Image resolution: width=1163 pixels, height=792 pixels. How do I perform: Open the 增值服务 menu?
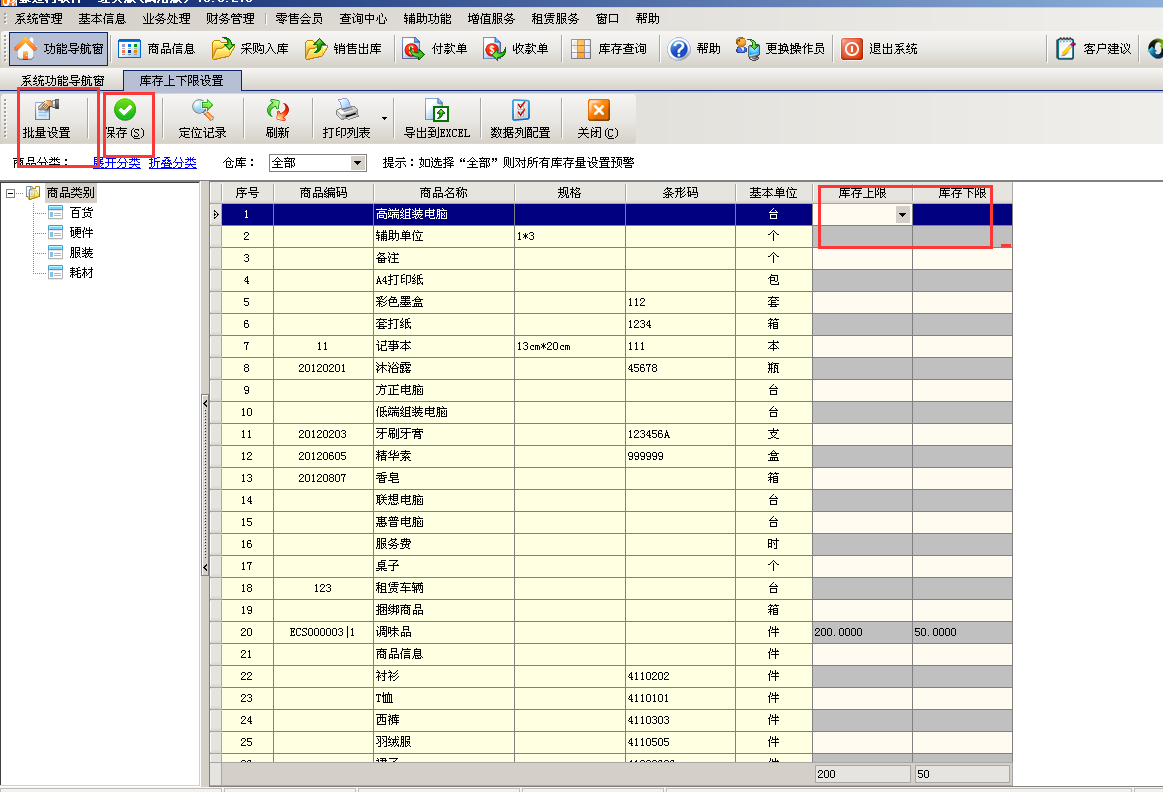(x=491, y=19)
